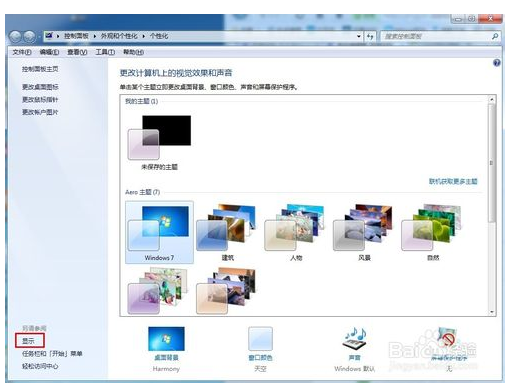Viewport: 514px width, 385px height.
Task: Select the 风景 landscapes theme
Action: pyautogui.click(x=364, y=232)
